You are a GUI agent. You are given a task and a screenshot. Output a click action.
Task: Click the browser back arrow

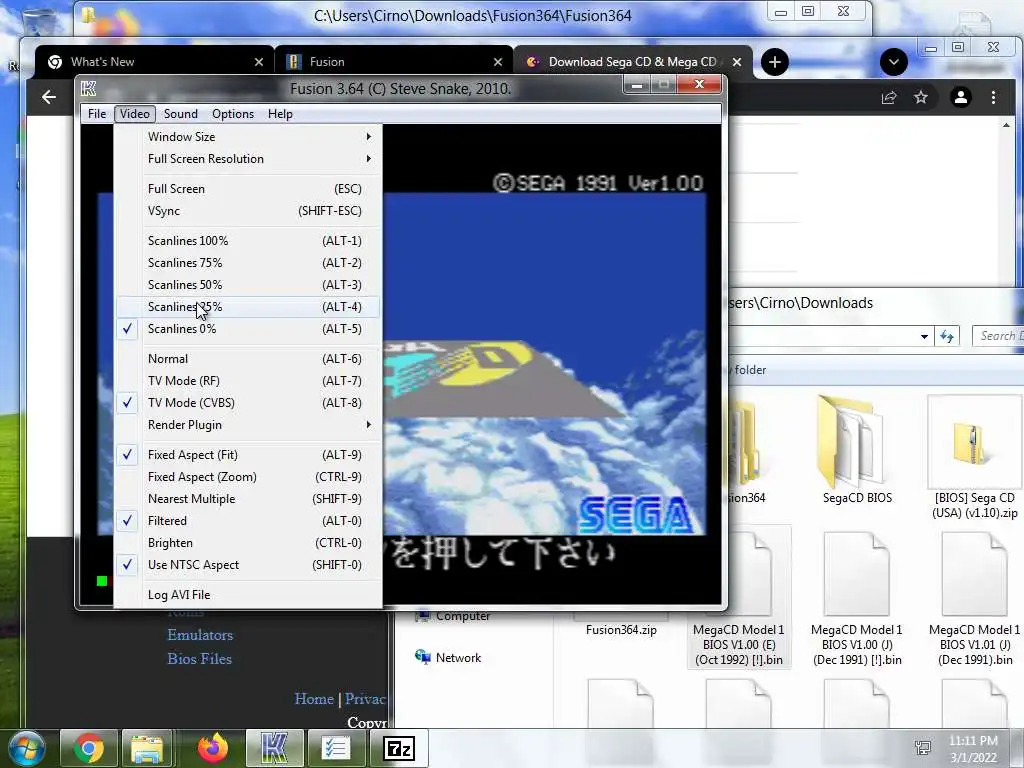pos(49,97)
